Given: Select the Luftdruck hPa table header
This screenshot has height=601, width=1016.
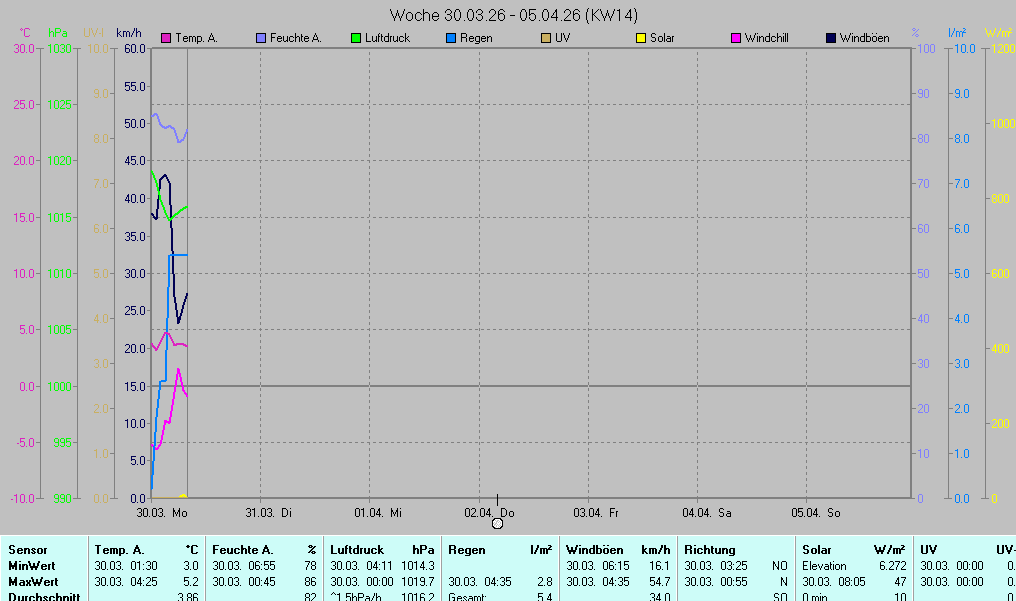Looking at the screenshot, I should 382,550.
